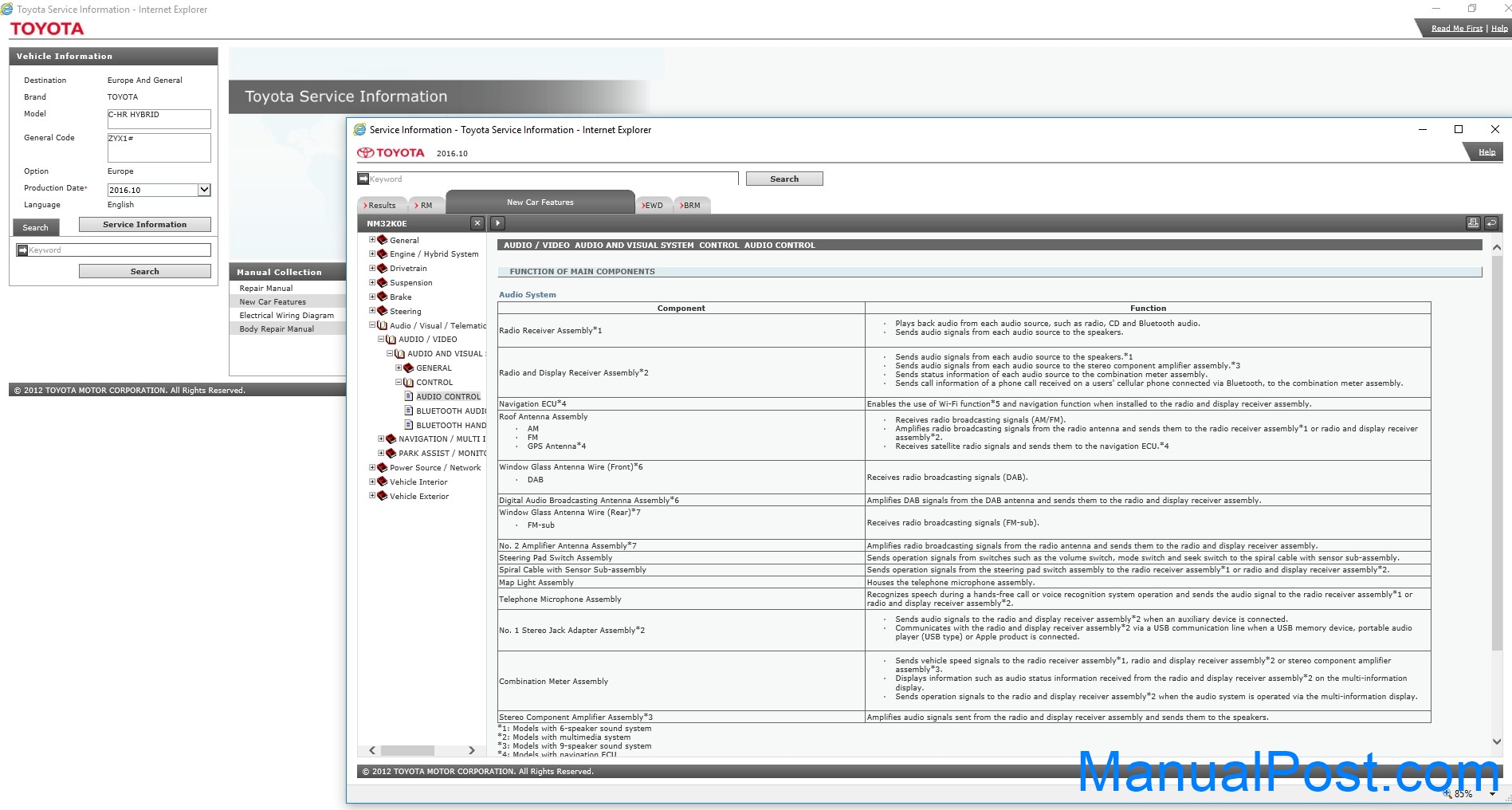Click the red book icon beside Brake

coord(383,297)
